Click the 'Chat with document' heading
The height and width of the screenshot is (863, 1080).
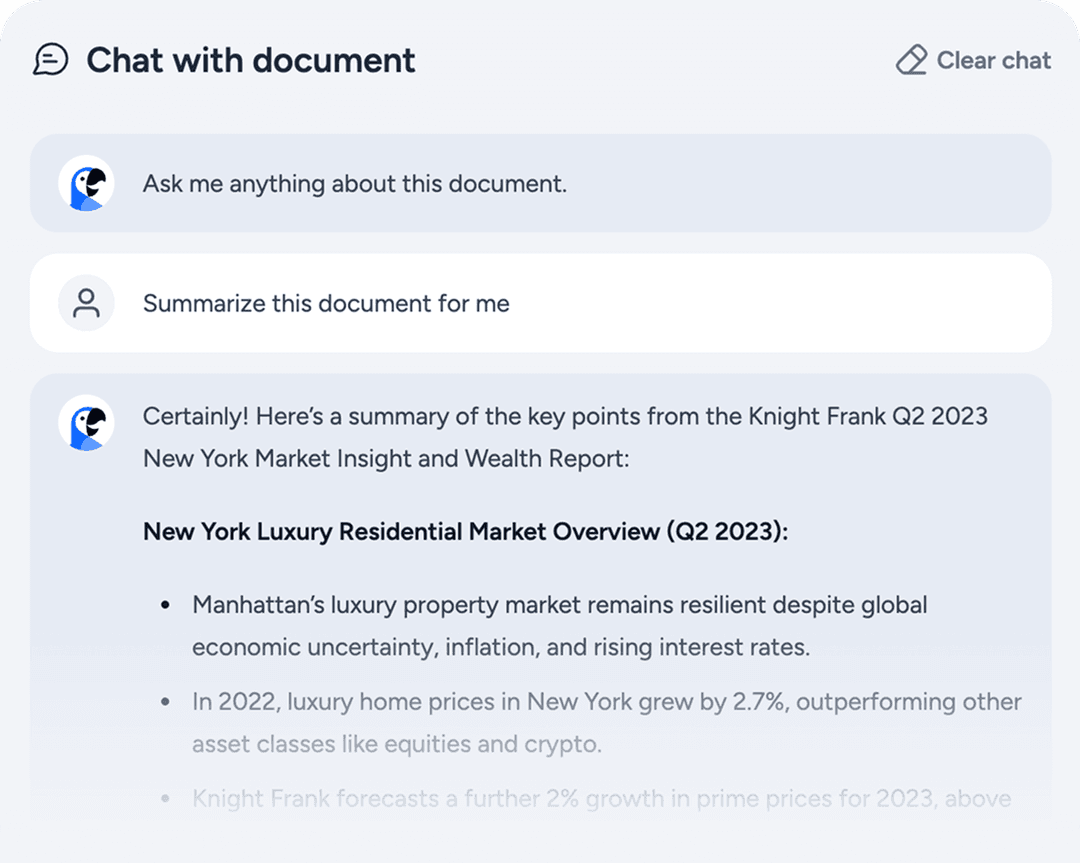click(x=250, y=60)
